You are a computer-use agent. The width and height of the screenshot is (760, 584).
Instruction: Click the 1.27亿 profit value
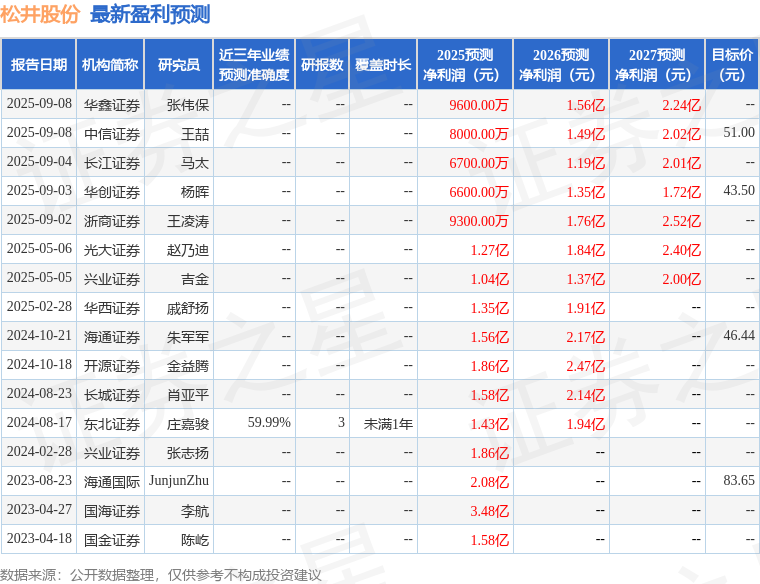[x=490, y=250]
